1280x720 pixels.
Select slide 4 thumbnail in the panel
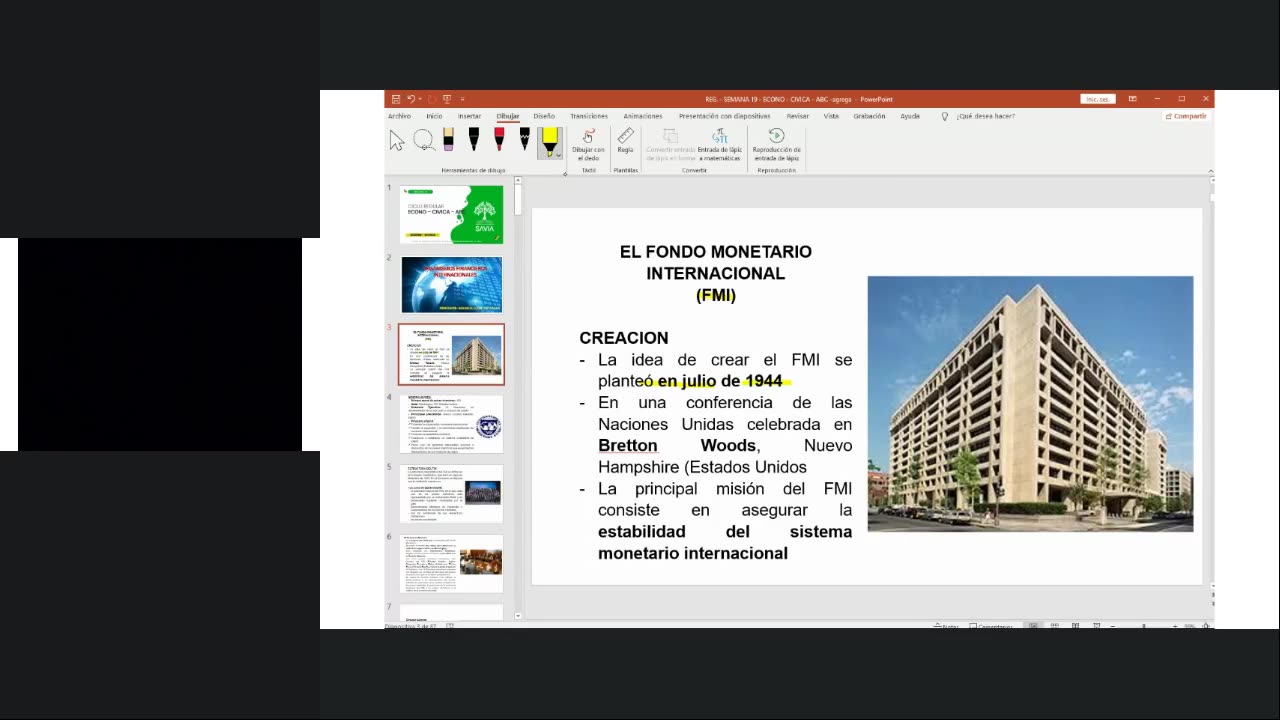coord(452,424)
